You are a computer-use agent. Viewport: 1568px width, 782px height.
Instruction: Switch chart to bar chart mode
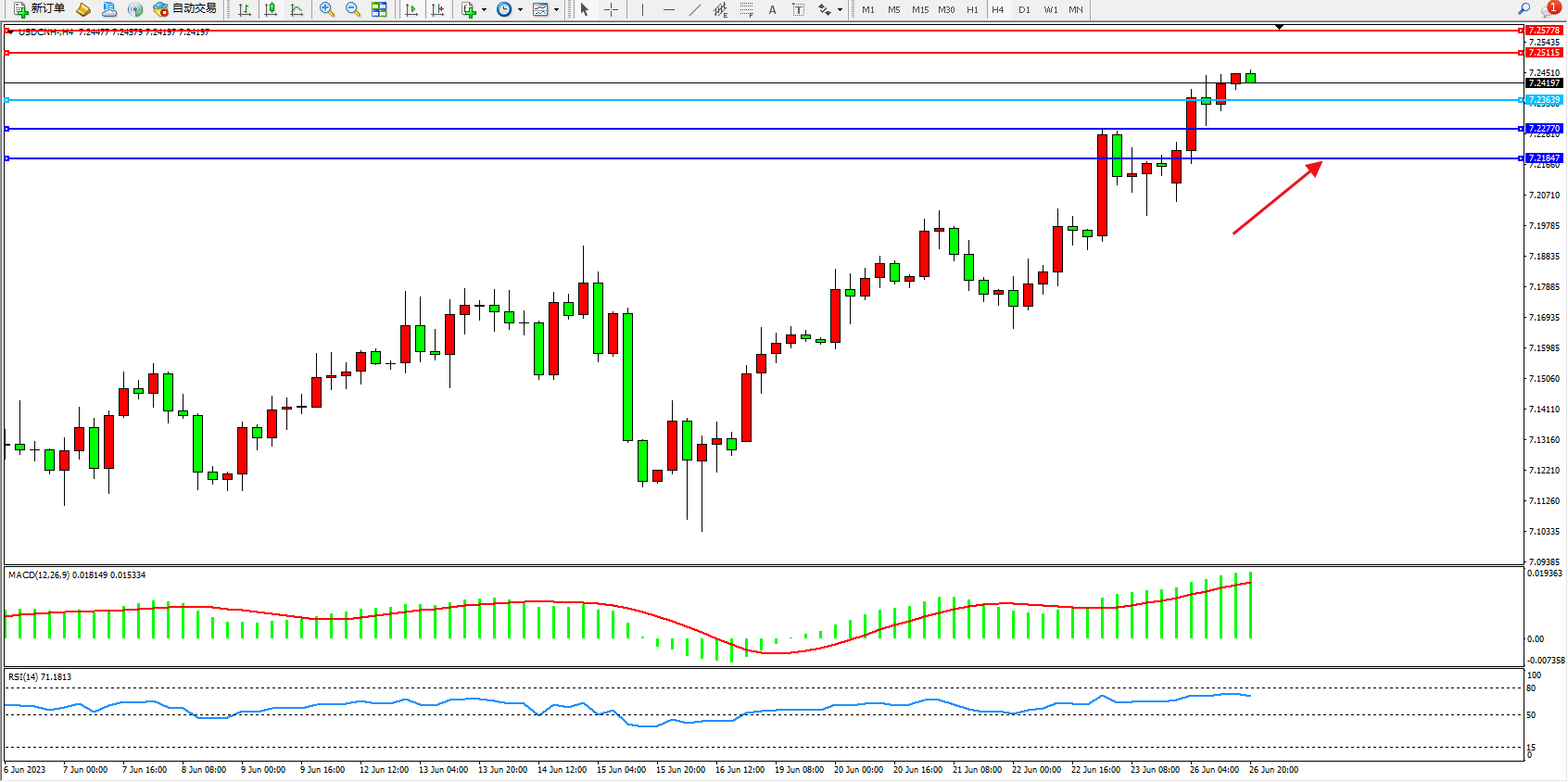coord(245,9)
